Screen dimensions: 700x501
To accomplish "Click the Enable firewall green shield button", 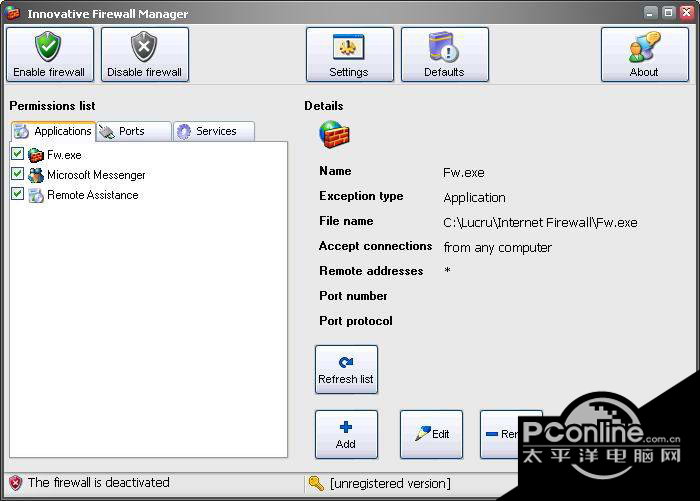I will [50, 54].
